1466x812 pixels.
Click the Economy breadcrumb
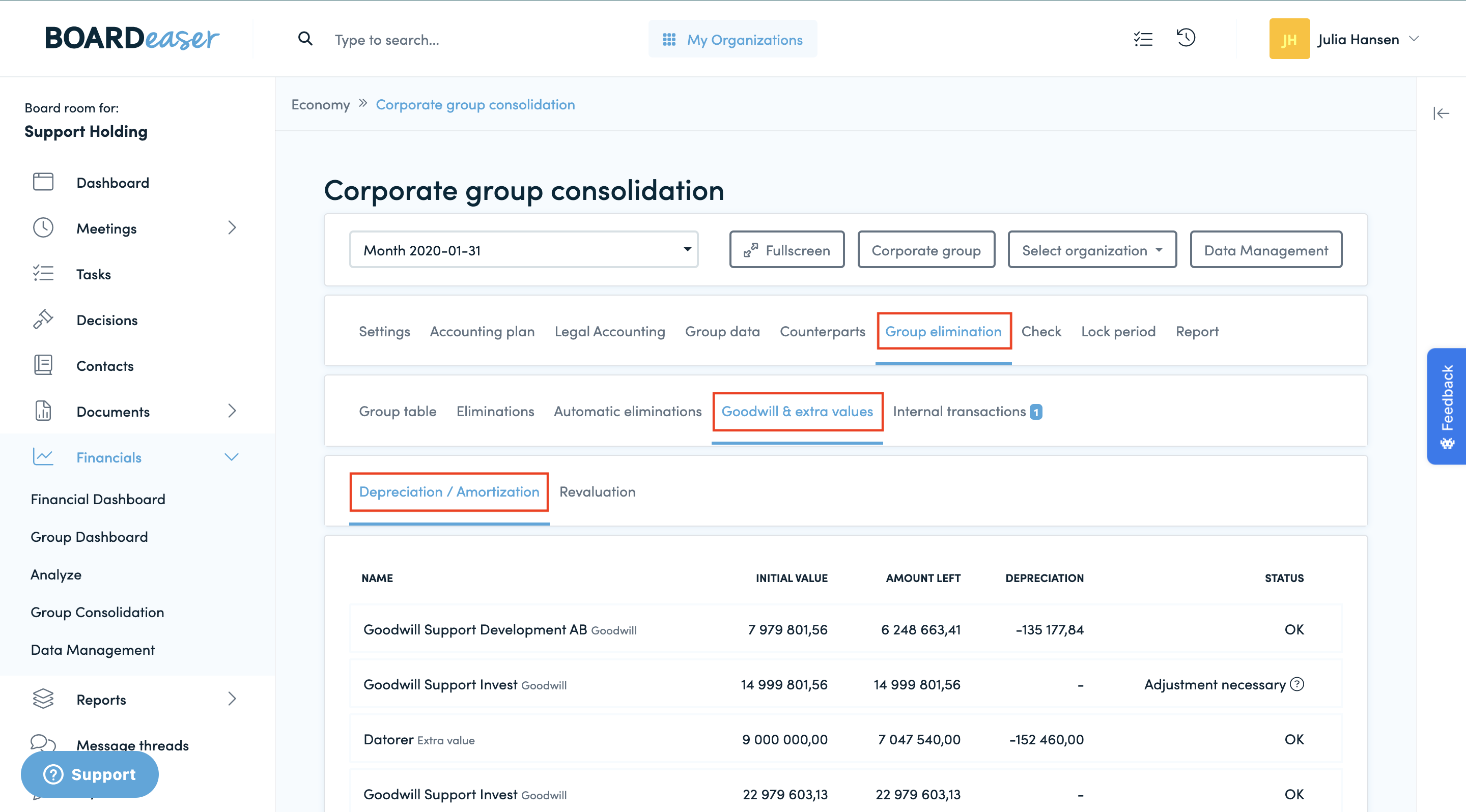(x=320, y=105)
